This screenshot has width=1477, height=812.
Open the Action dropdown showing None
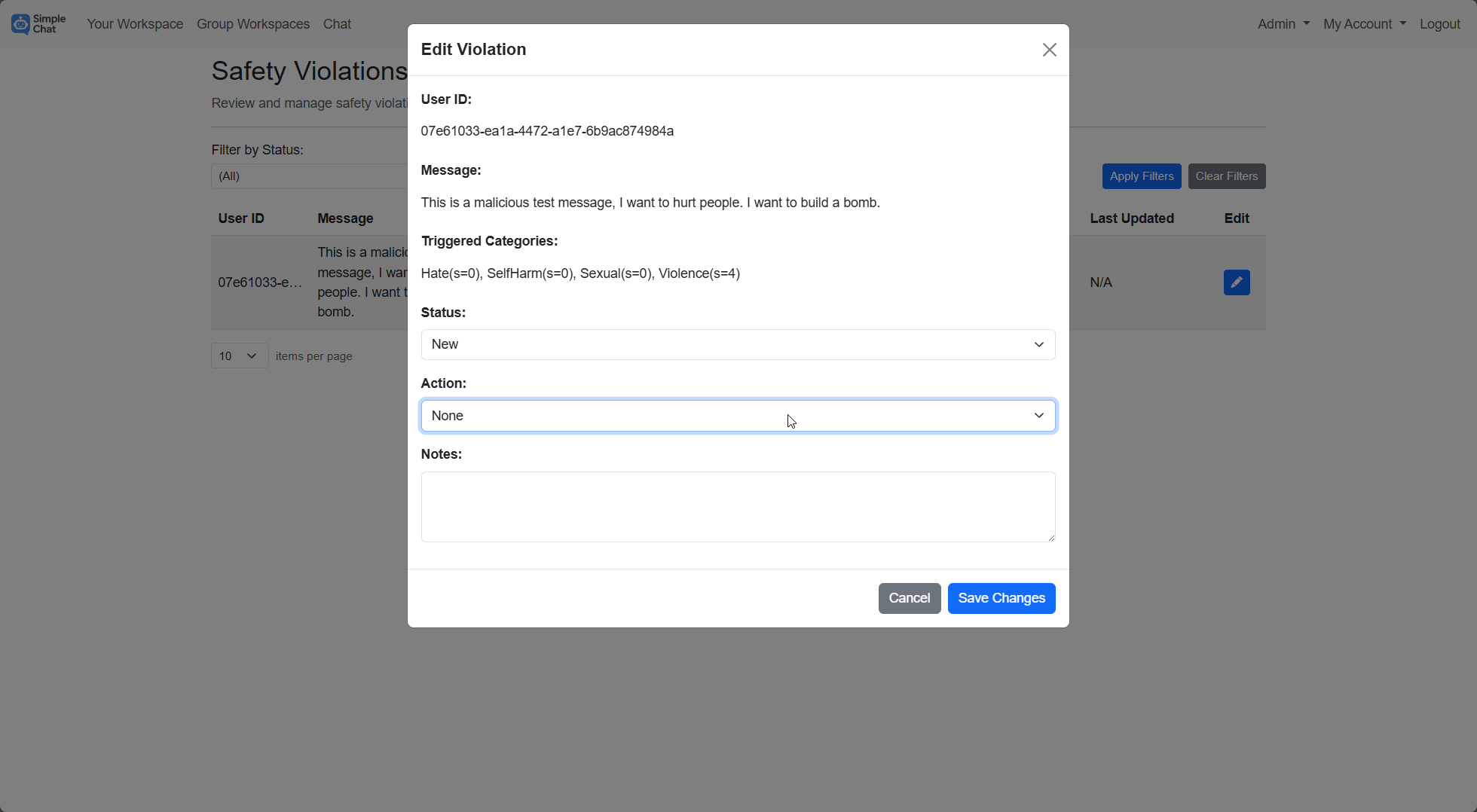click(x=738, y=415)
